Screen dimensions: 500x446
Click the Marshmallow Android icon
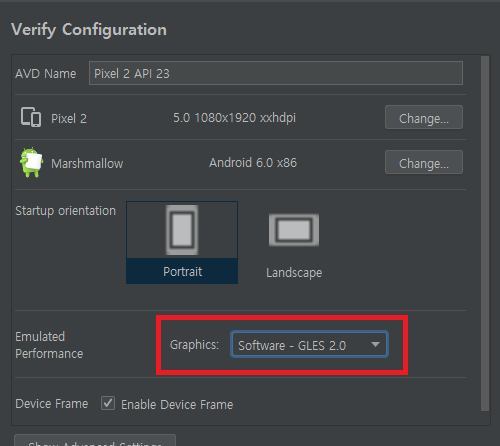pos(31,162)
